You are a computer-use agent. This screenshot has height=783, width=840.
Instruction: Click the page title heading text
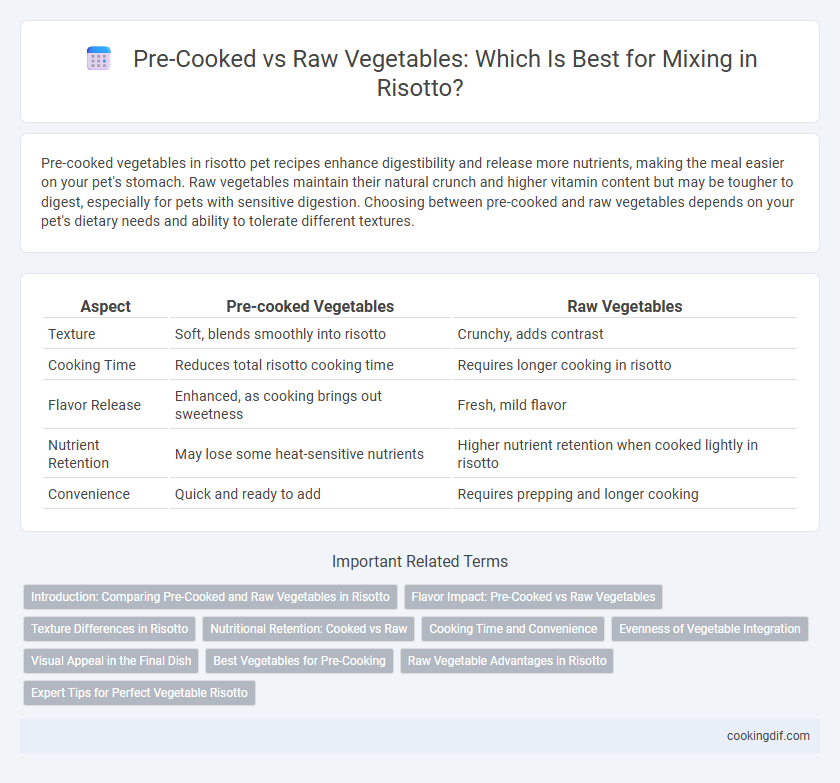point(445,73)
